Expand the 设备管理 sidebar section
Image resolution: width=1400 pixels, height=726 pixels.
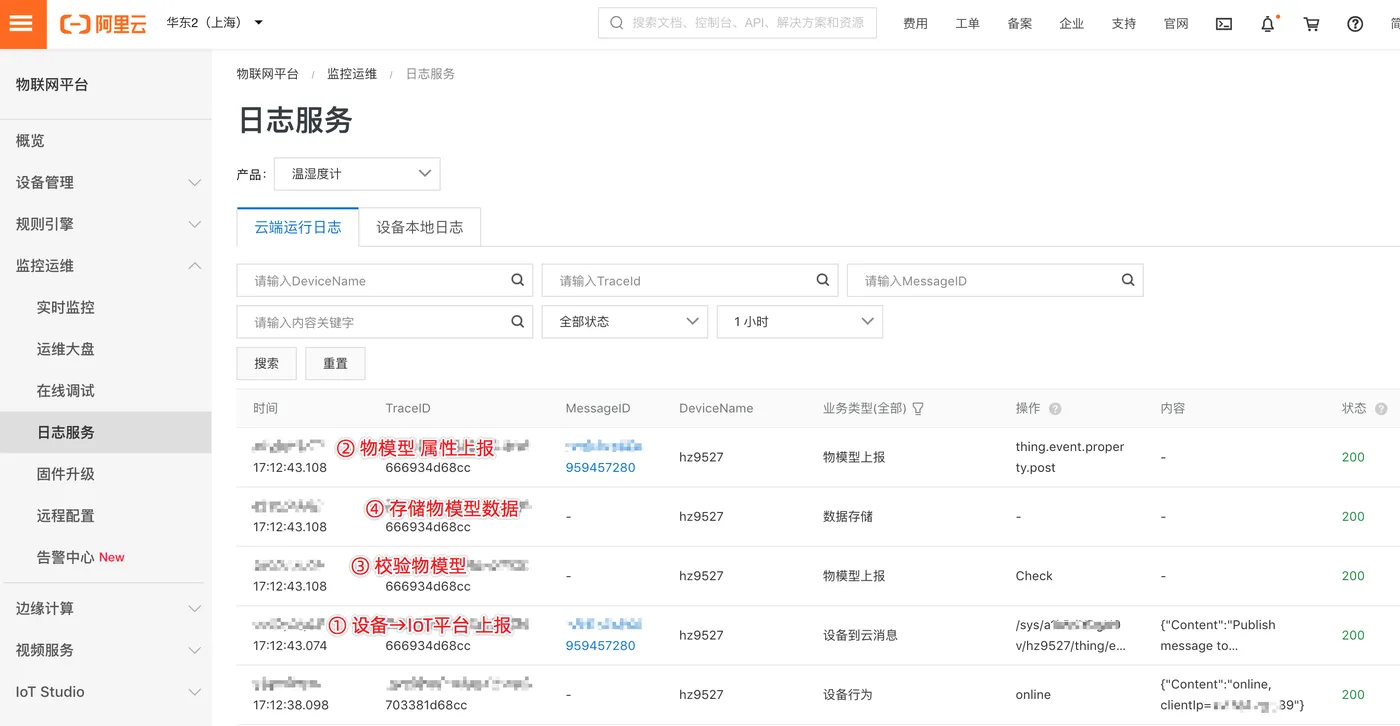(106, 182)
